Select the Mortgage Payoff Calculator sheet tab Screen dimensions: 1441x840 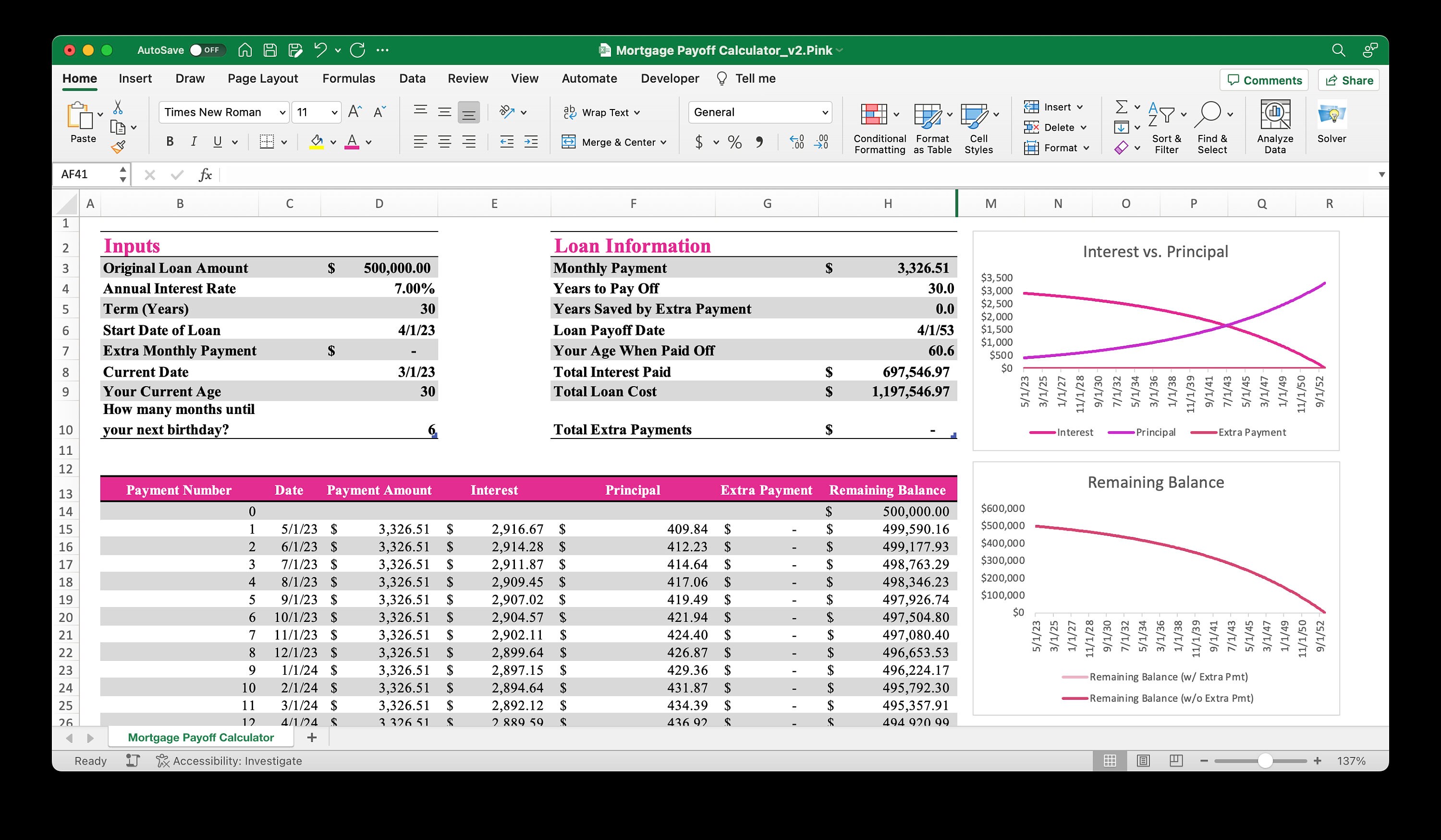pyautogui.click(x=201, y=737)
